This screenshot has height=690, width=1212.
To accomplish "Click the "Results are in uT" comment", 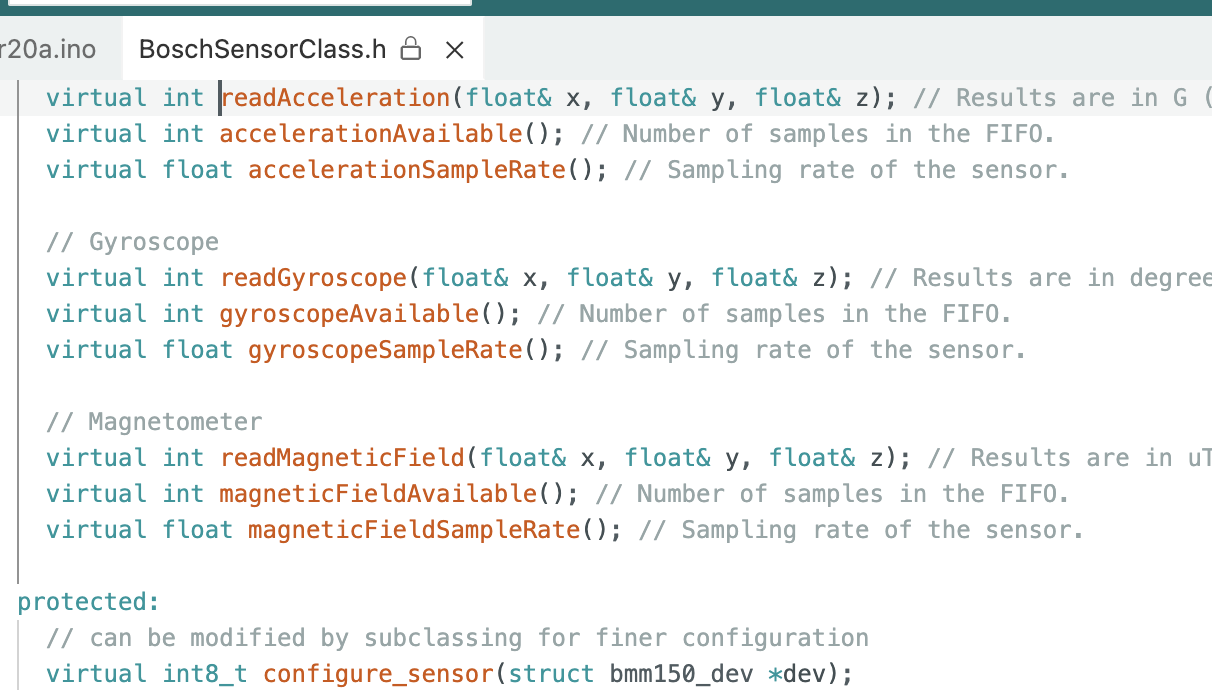I will tap(1068, 458).
